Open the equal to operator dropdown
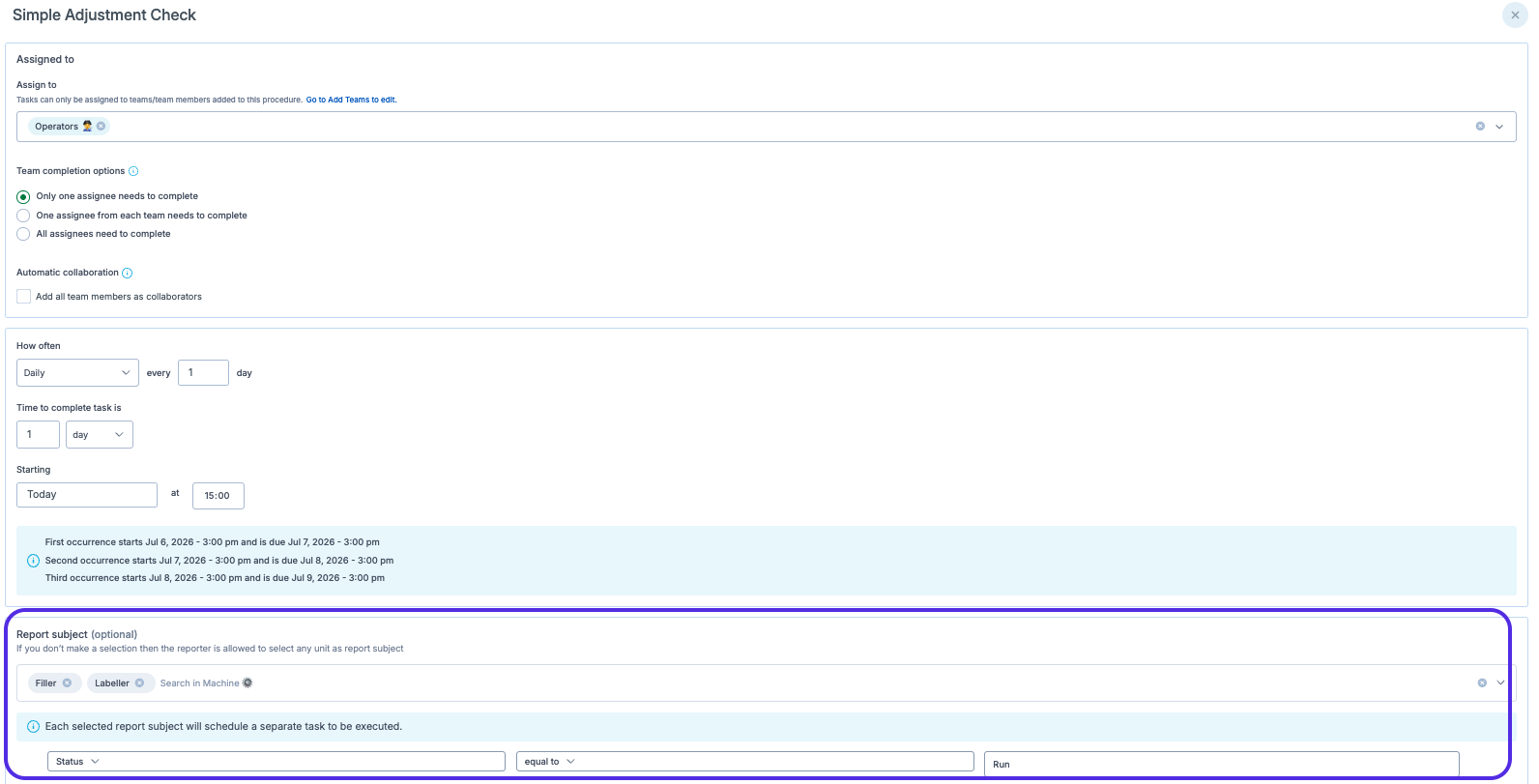 (745, 762)
